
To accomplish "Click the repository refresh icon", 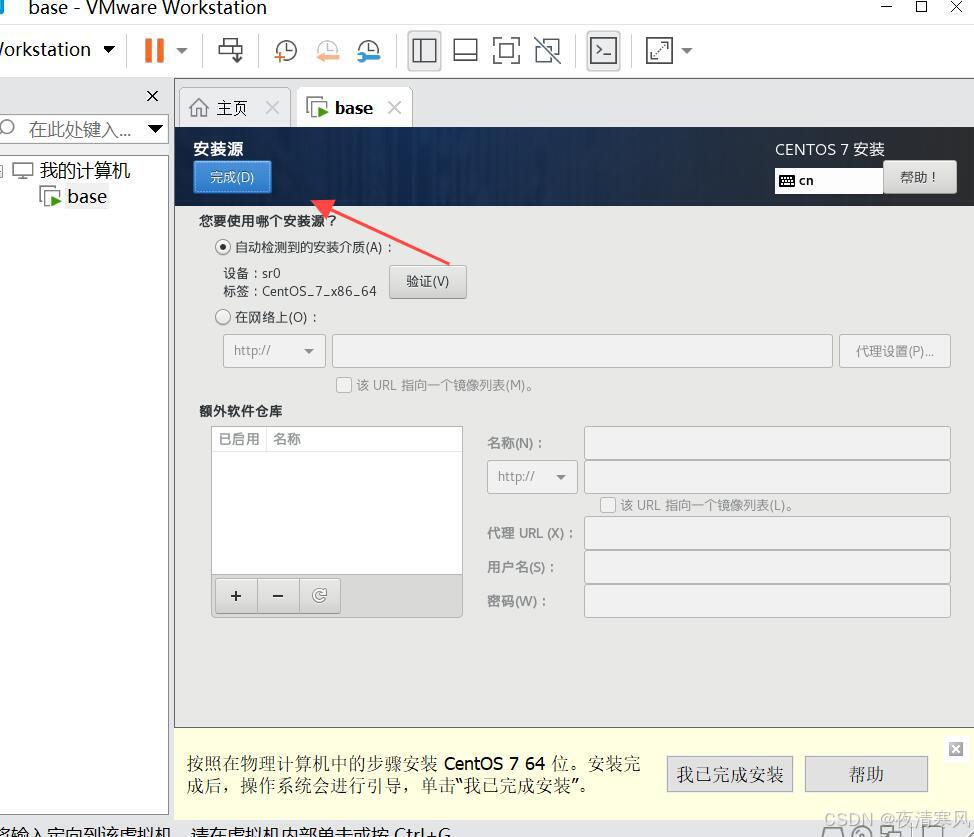I will [319, 596].
